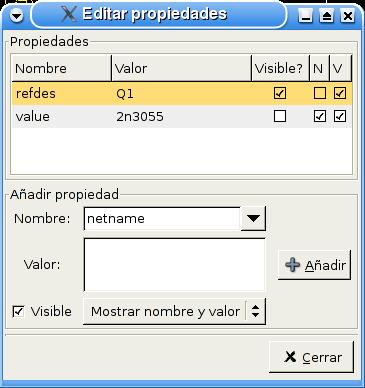This screenshot has height=388, width=365.
Task: Click inside the Valor text area
Action: pyautogui.click(x=174, y=265)
